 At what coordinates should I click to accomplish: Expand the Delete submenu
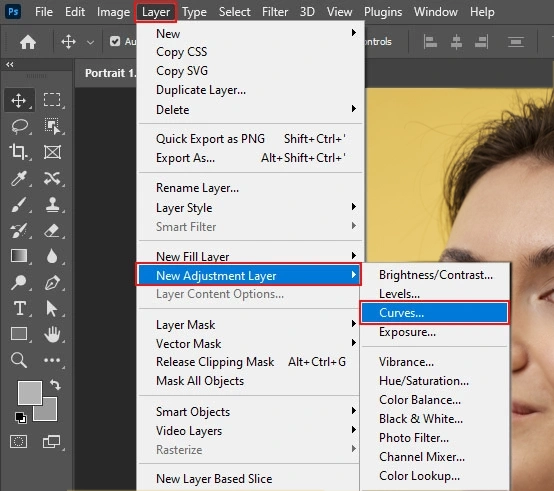[x=250, y=110]
